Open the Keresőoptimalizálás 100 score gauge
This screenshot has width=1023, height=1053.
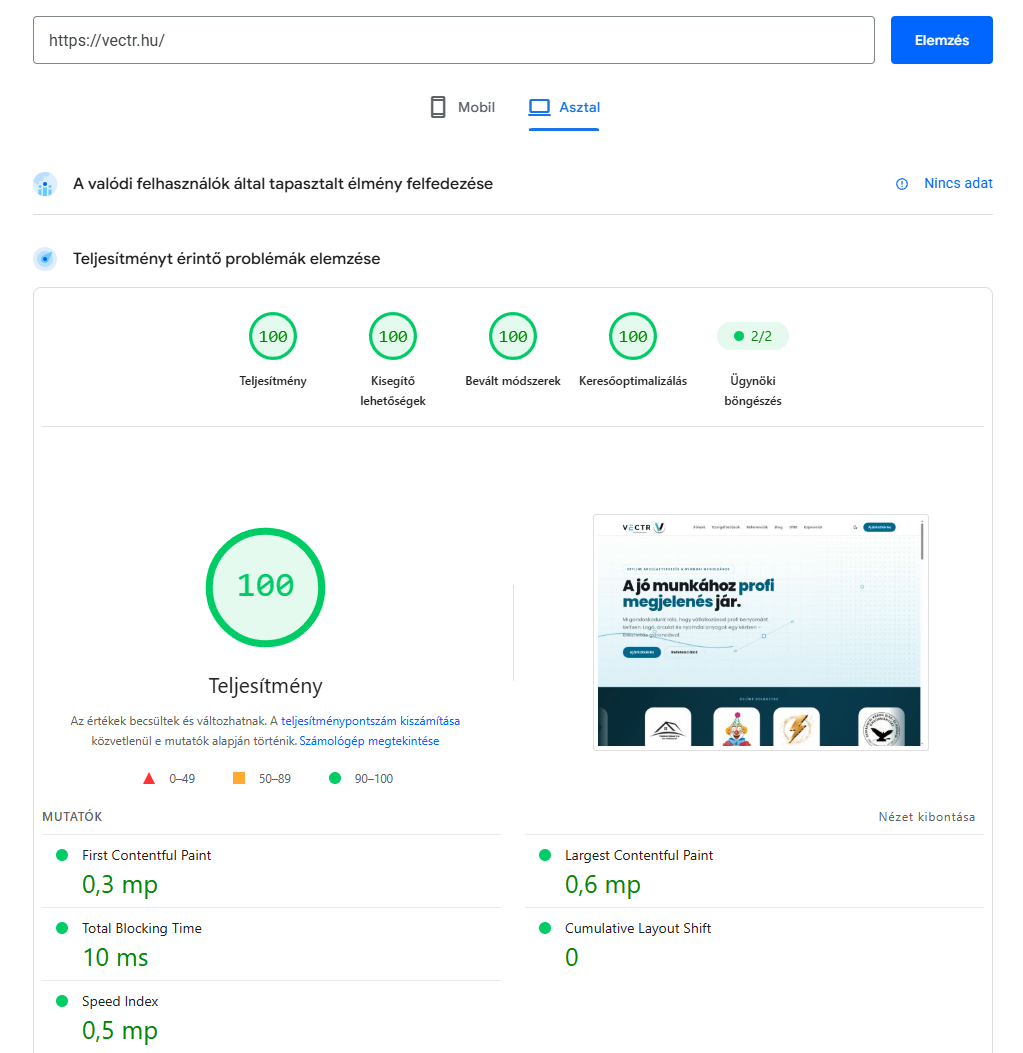click(633, 336)
